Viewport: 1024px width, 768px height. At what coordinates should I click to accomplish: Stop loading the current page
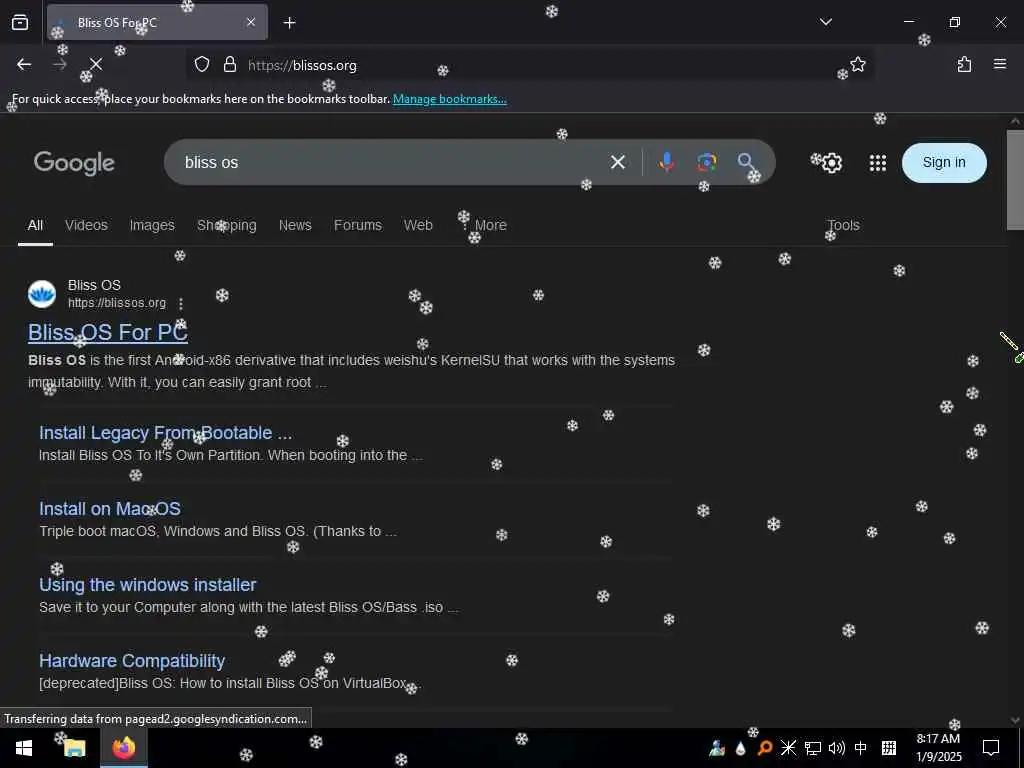[x=96, y=65]
